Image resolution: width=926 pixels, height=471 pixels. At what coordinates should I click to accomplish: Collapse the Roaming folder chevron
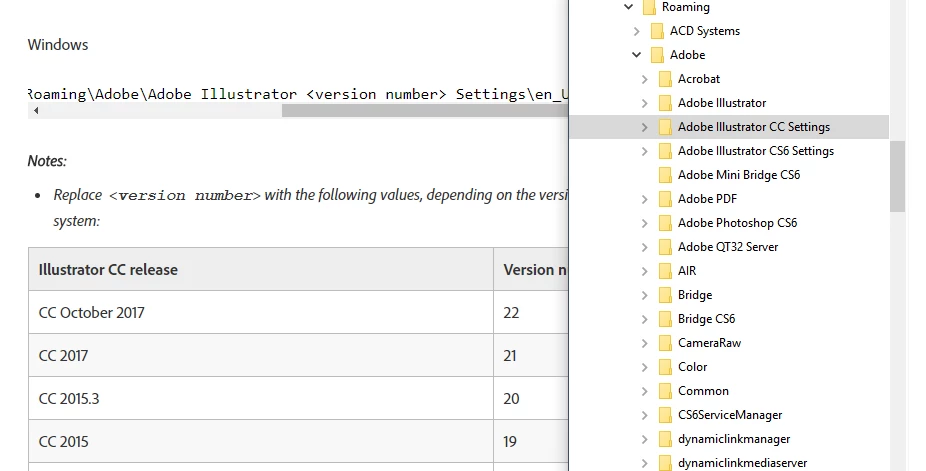628,7
